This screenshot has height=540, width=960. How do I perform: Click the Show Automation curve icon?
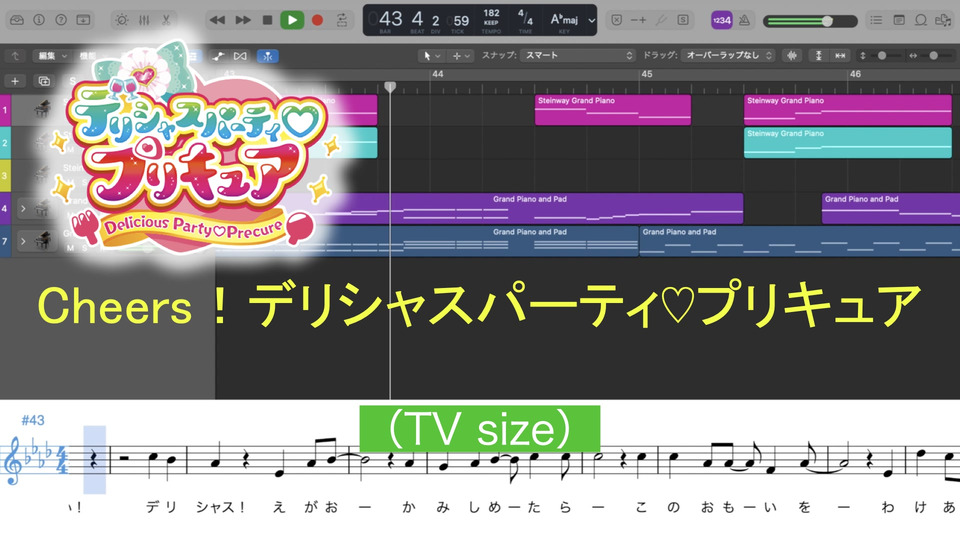218,56
